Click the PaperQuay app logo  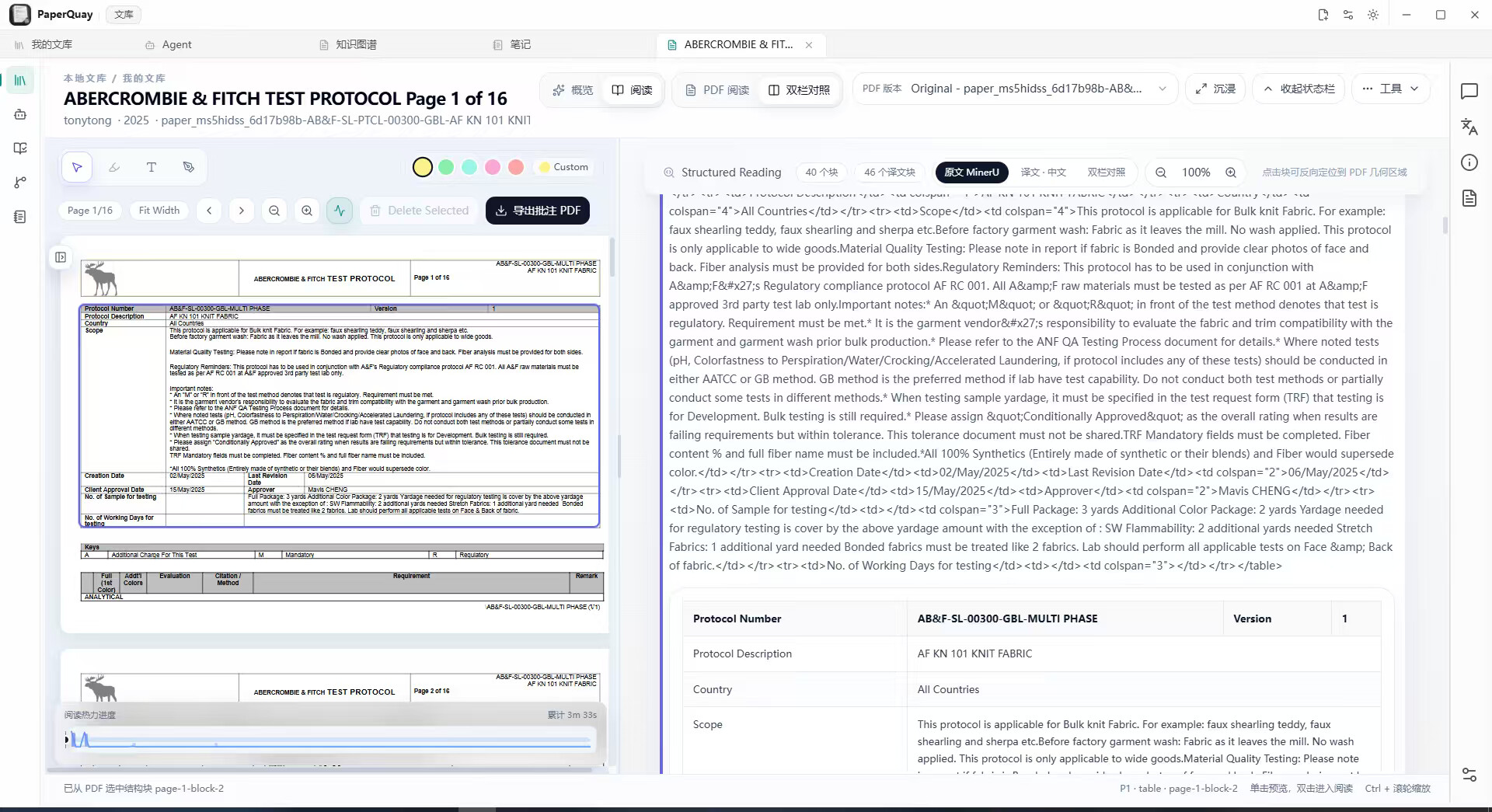pyautogui.click(x=20, y=15)
